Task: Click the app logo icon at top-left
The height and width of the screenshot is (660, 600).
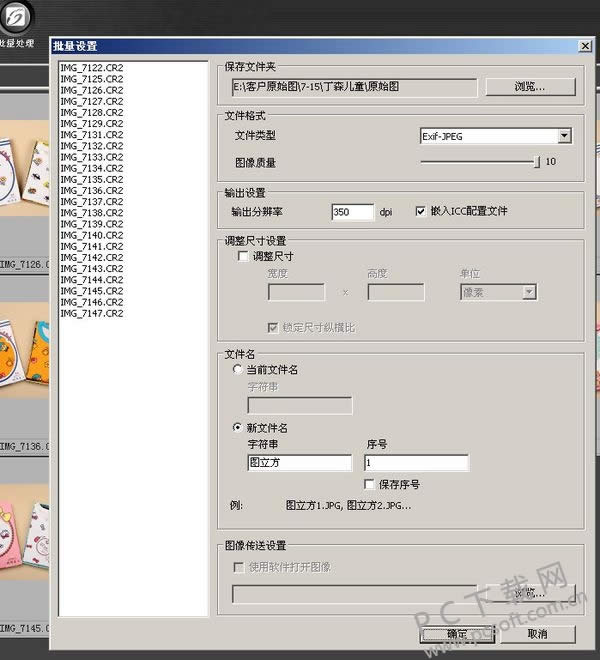Action: [x=17, y=15]
